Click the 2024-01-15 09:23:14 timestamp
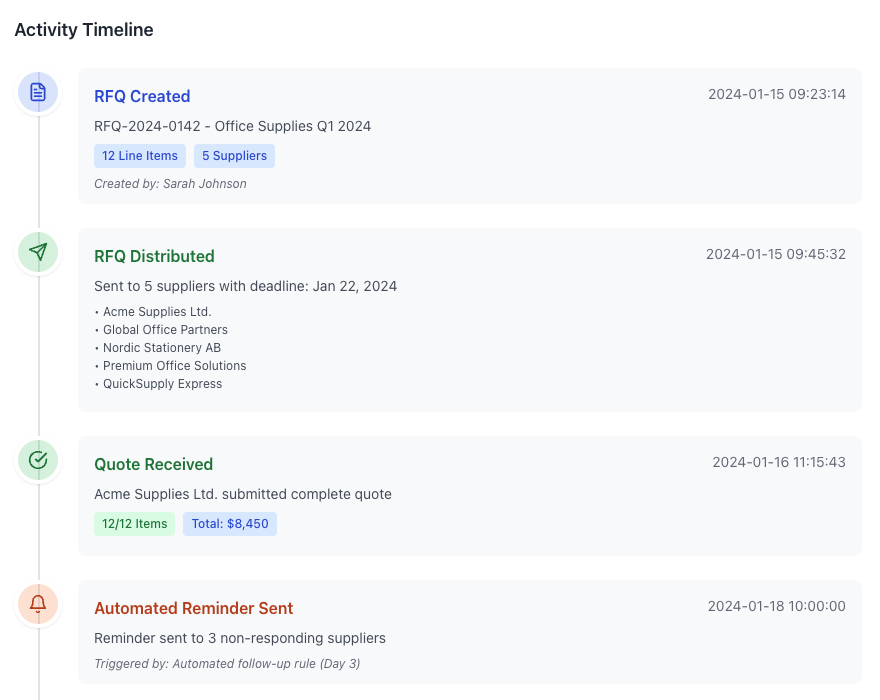880x700 pixels. pyautogui.click(x=777, y=95)
